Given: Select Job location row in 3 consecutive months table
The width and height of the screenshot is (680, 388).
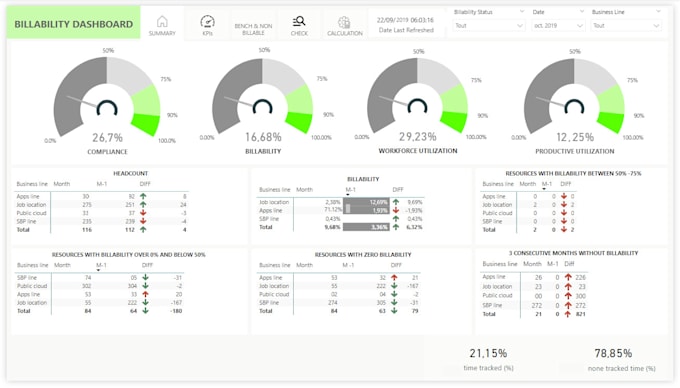Looking at the screenshot, I should tap(534, 287).
